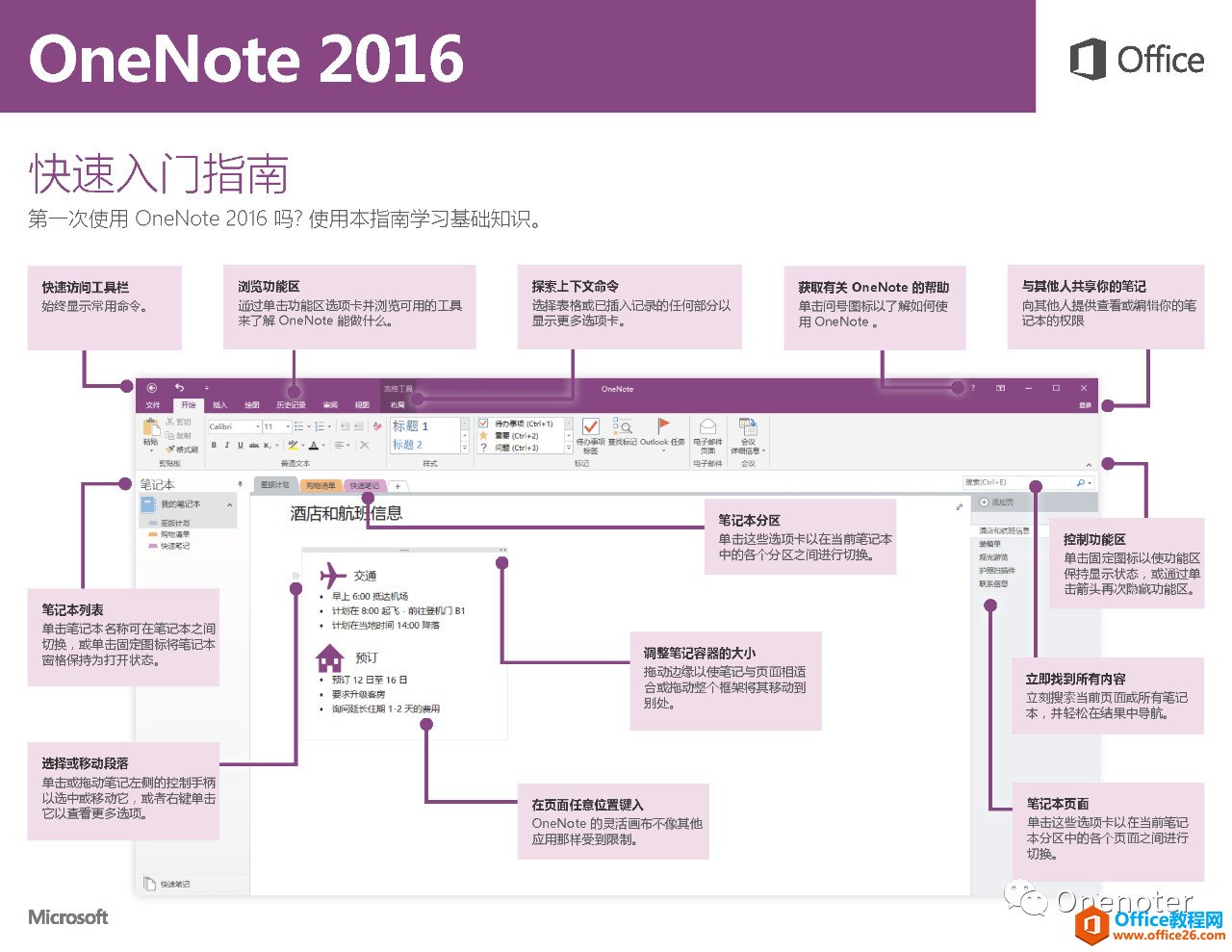The width and height of the screenshot is (1232, 952).
Task: Click the yellow text highlight color button
Action: [x=293, y=446]
